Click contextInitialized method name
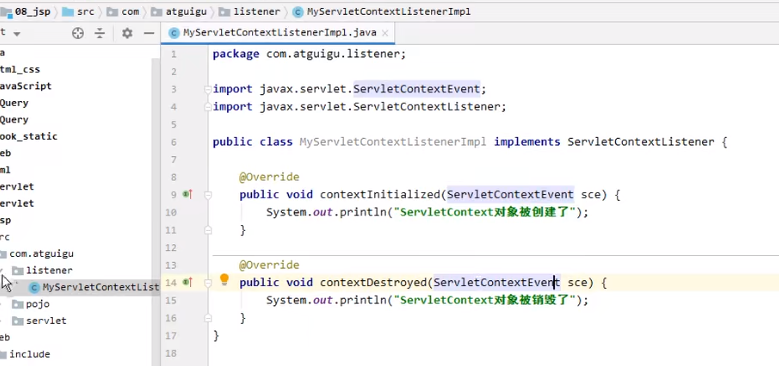Viewport: 779px width, 366px height. (380, 195)
